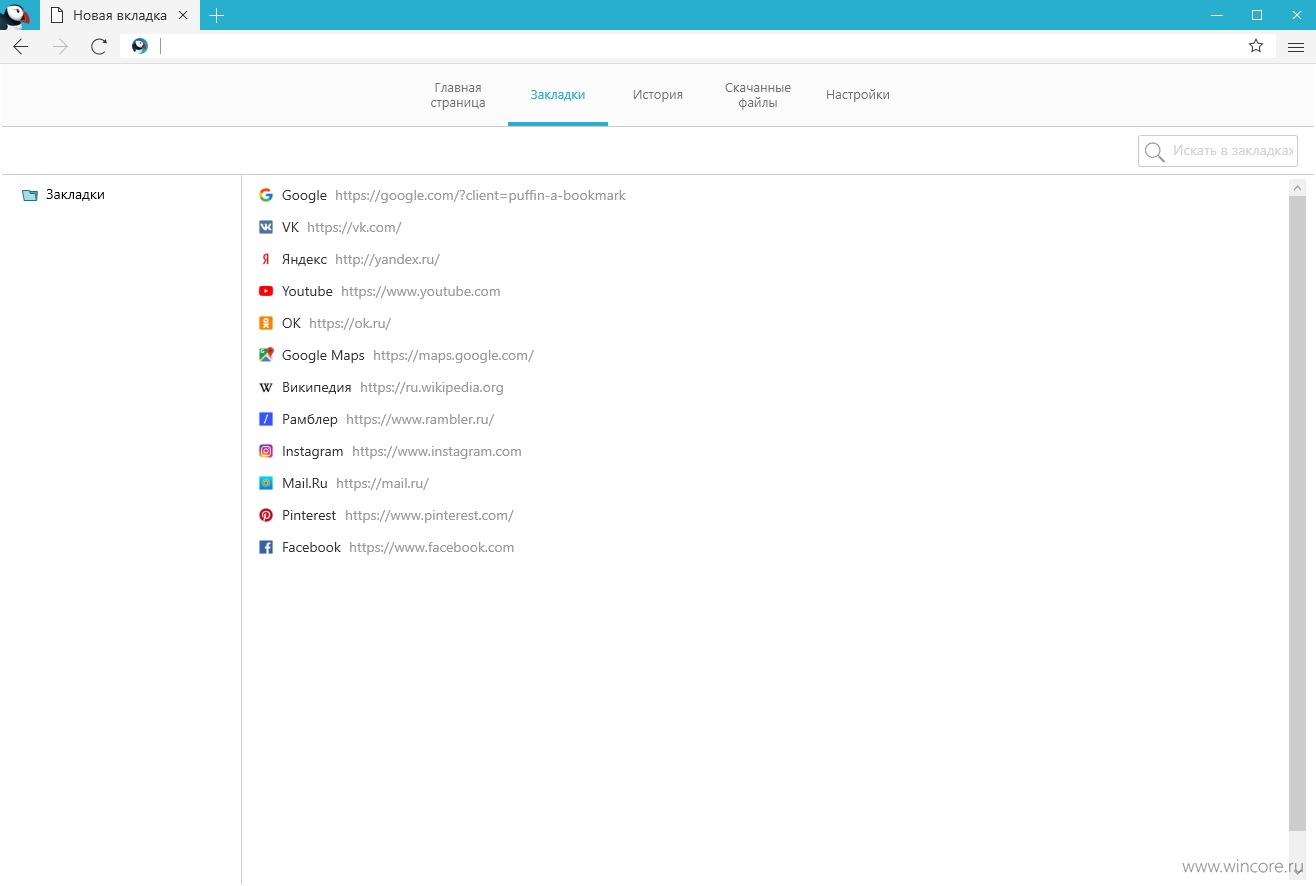This screenshot has width=1316, height=886.
Task: Click URL https://www.facebook.com
Action: point(431,547)
